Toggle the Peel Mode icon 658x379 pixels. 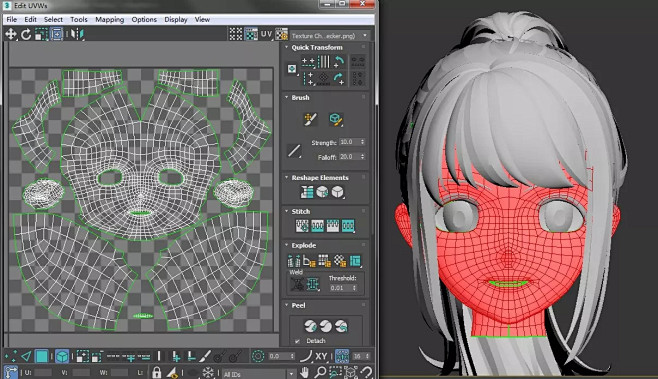[x=326, y=326]
